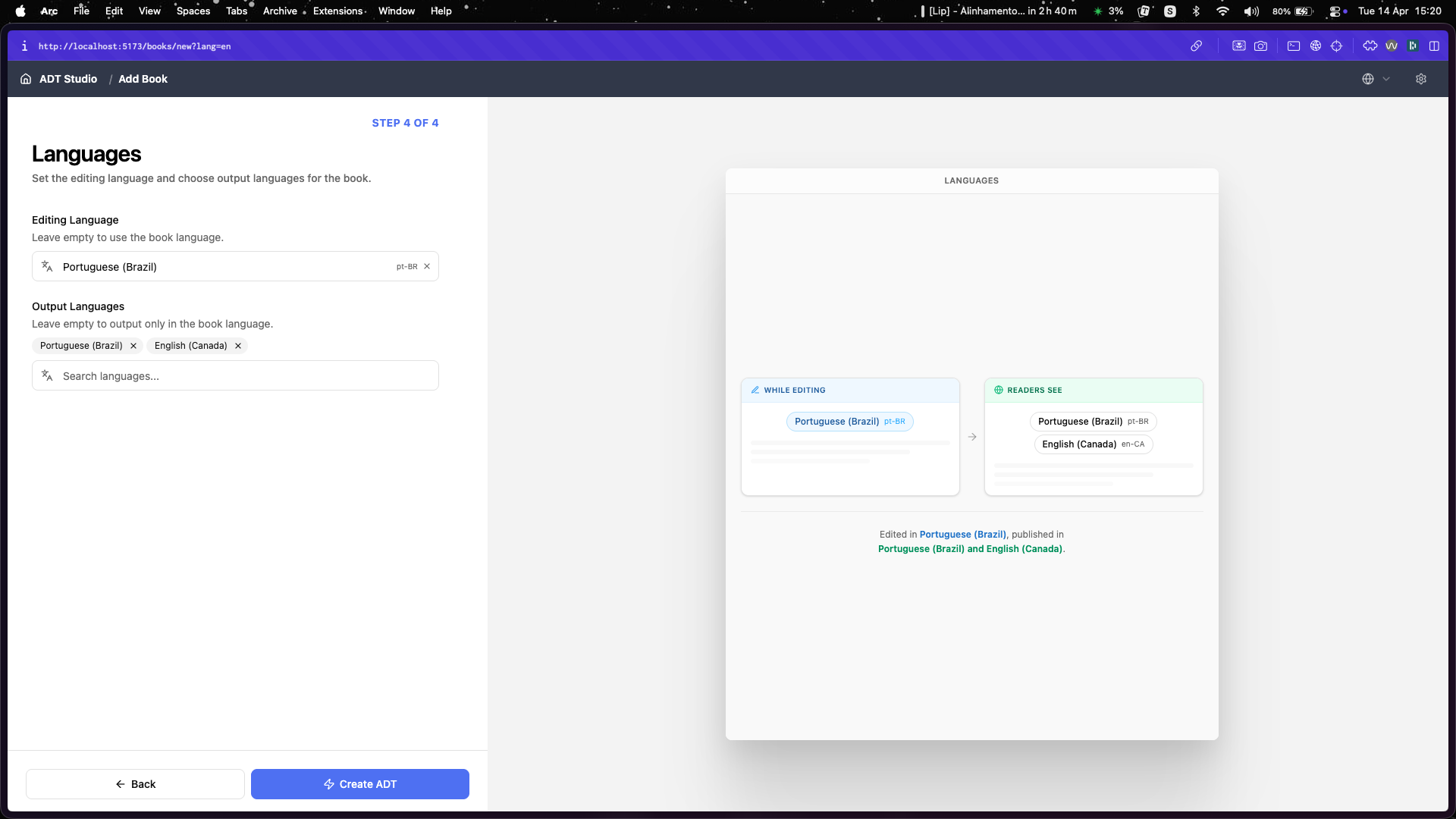
Task: Open the File menu
Action: (x=81, y=11)
